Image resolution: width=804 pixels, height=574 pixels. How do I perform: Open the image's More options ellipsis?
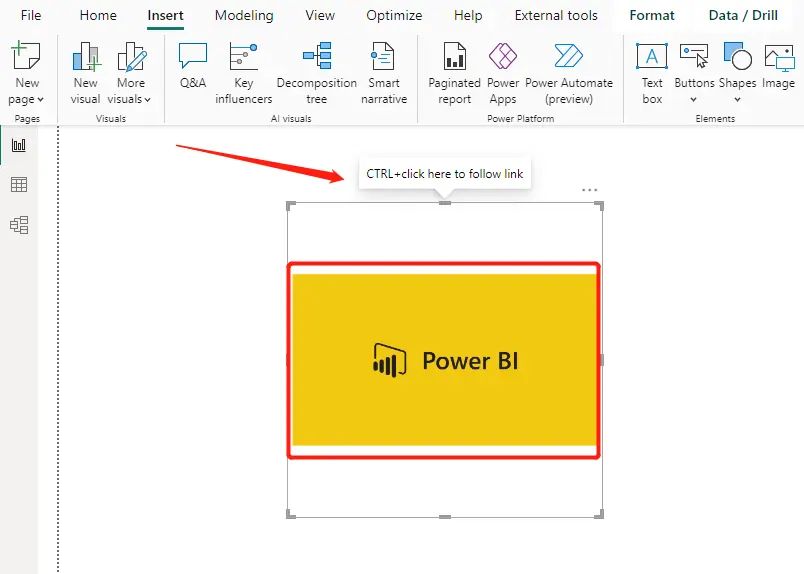point(590,190)
